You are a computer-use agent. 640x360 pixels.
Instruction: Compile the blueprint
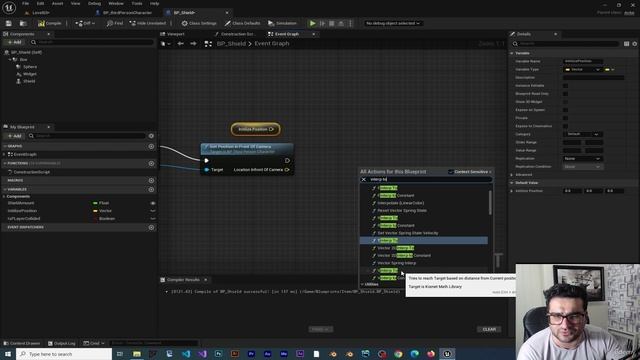49,23
